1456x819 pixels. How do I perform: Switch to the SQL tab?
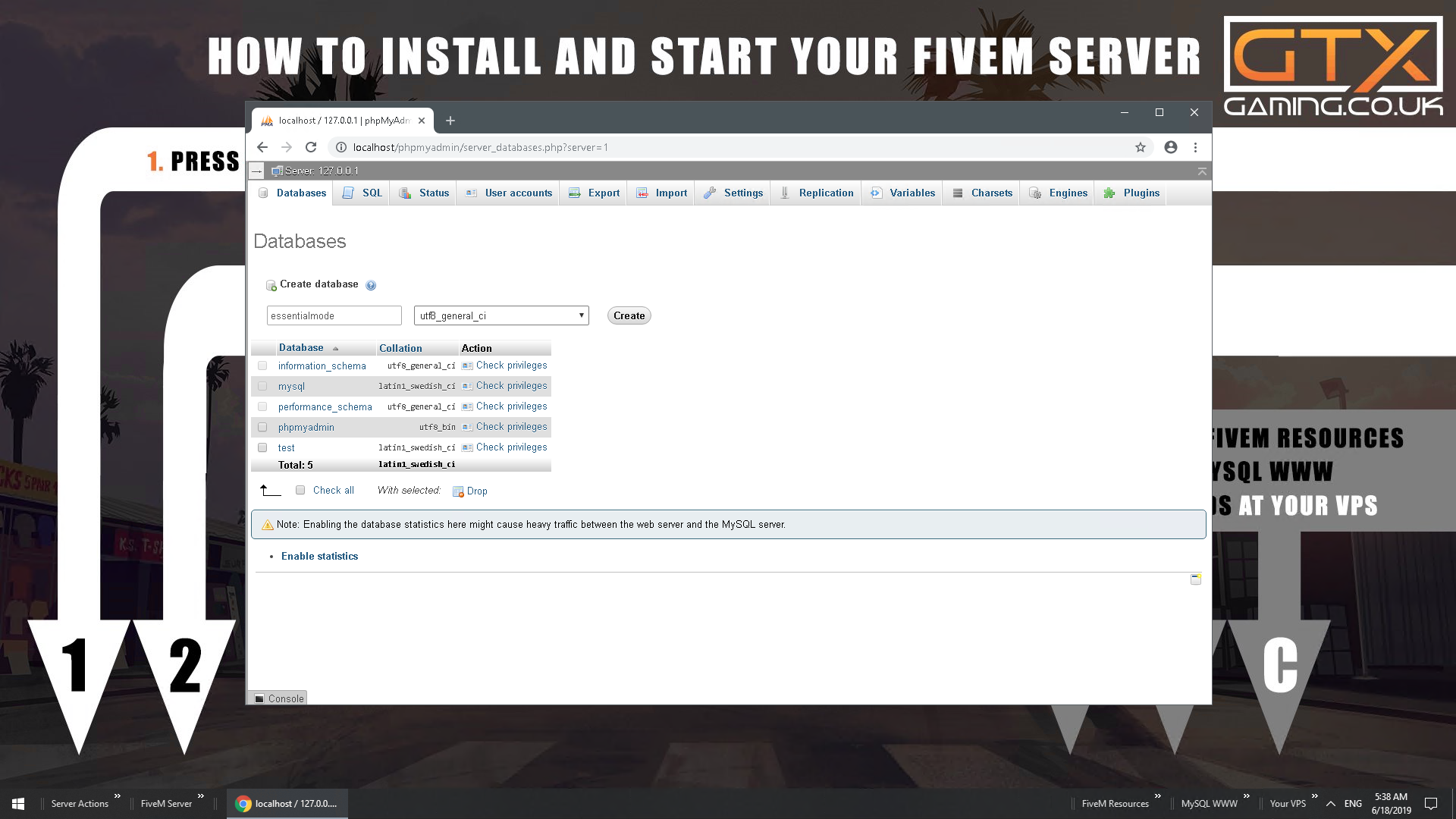[362, 193]
